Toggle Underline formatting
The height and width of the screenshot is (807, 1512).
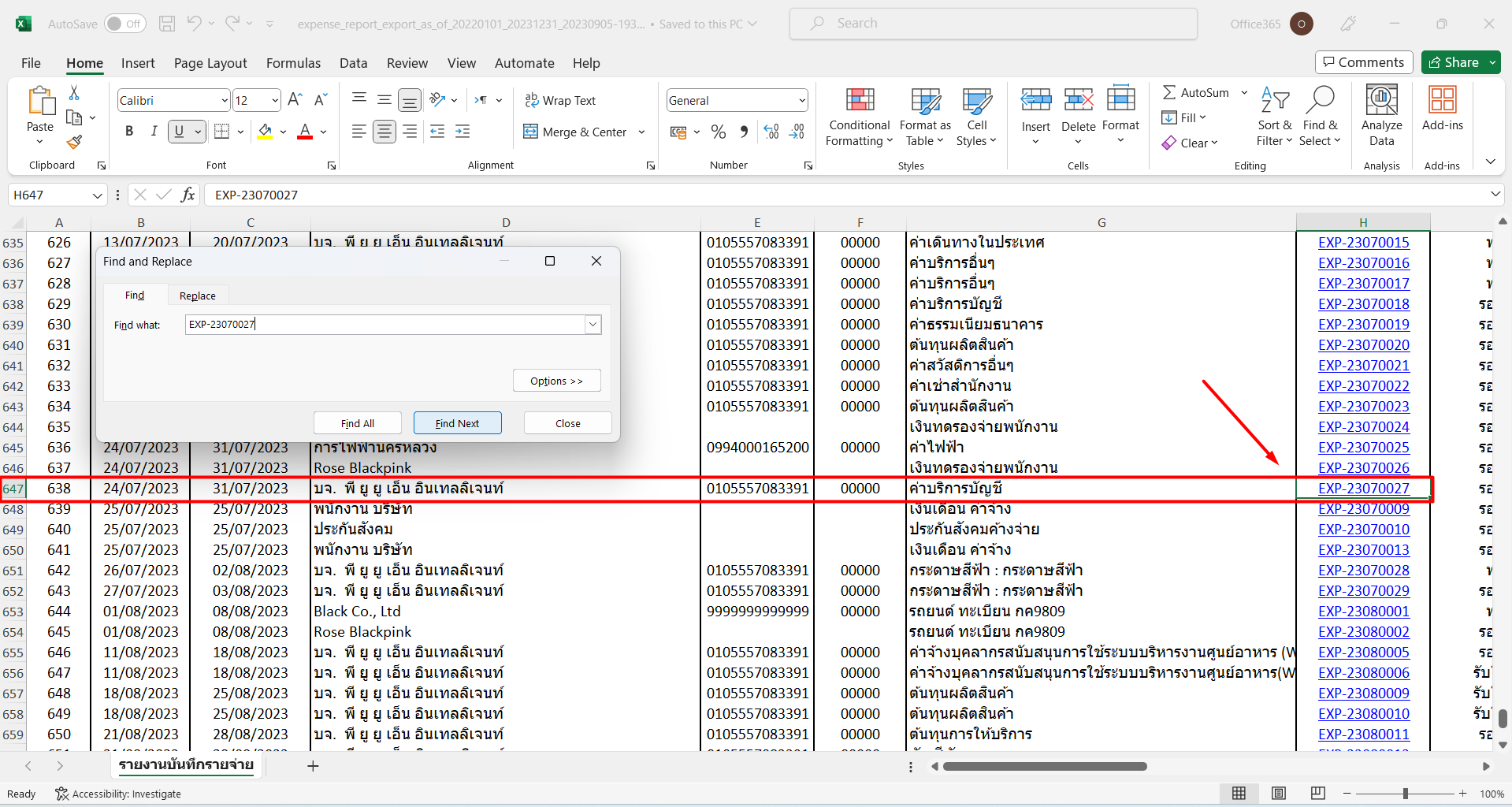(x=179, y=132)
